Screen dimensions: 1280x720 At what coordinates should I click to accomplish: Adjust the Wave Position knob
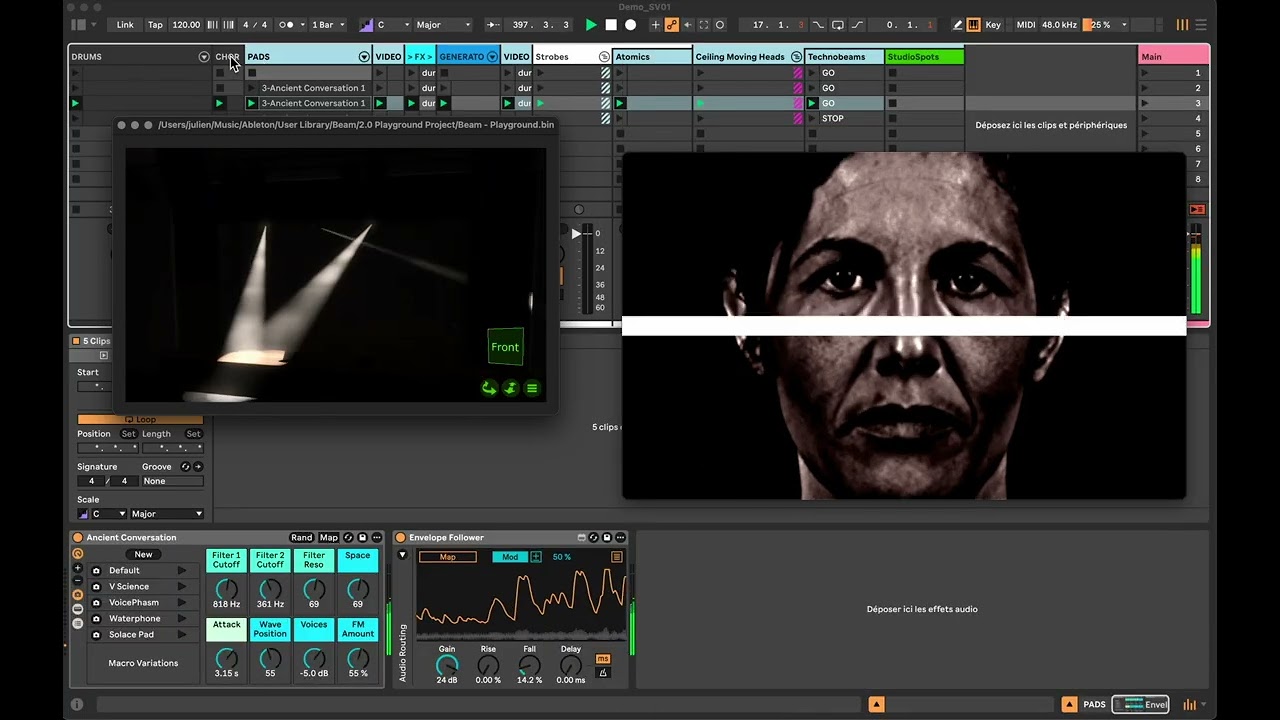270,658
